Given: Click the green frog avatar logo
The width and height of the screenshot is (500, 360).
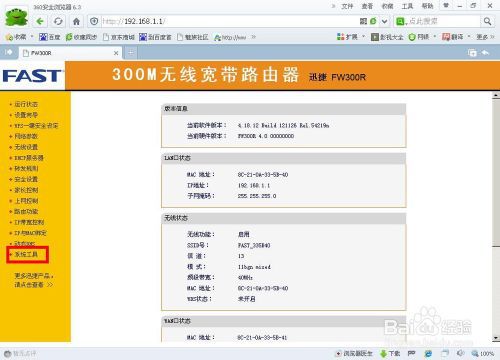Looking at the screenshot, I should point(16,17).
